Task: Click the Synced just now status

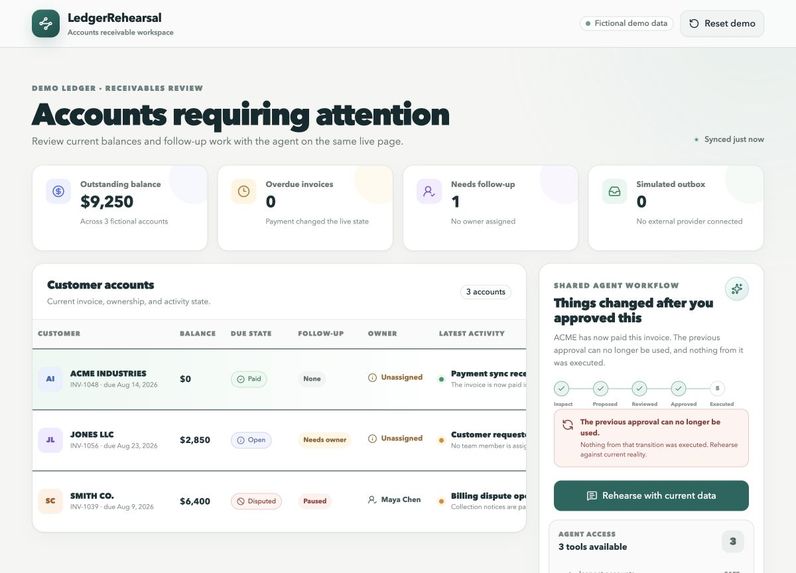Action: 729,139
